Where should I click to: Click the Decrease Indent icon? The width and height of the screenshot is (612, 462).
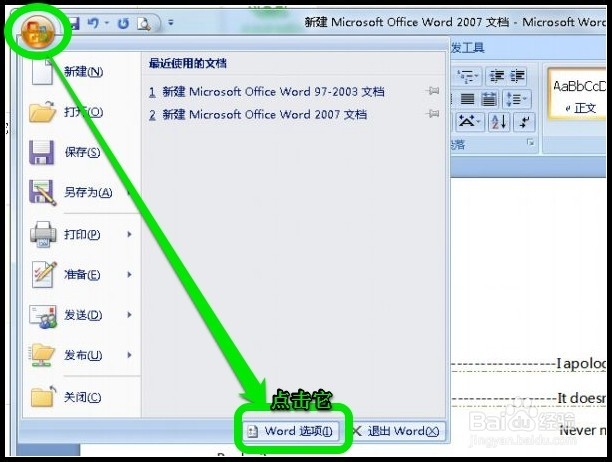point(497,76)
